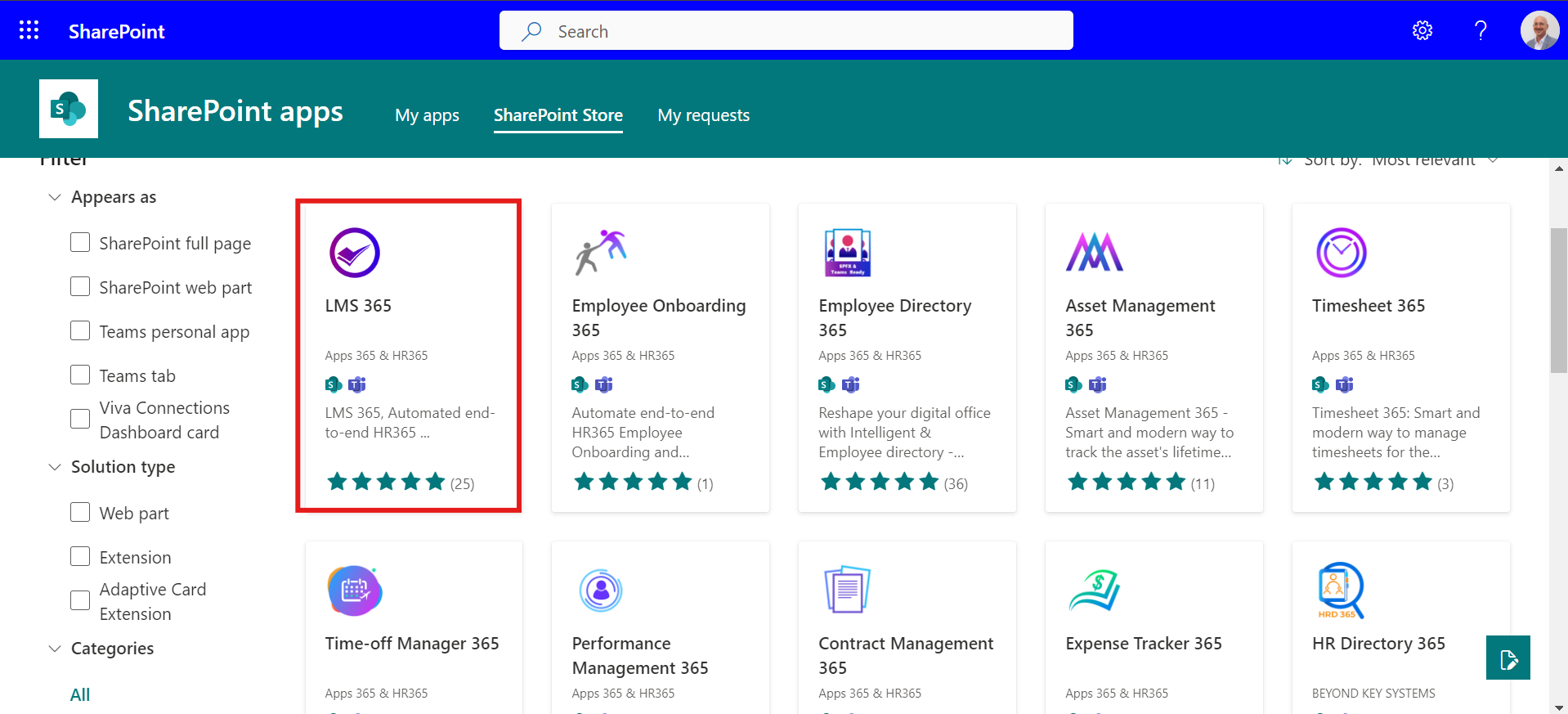Click the vertical scrollbar thumb
Image resolution: width=1568 pixels, height=714 pixels.
(x=1559, y=301)
